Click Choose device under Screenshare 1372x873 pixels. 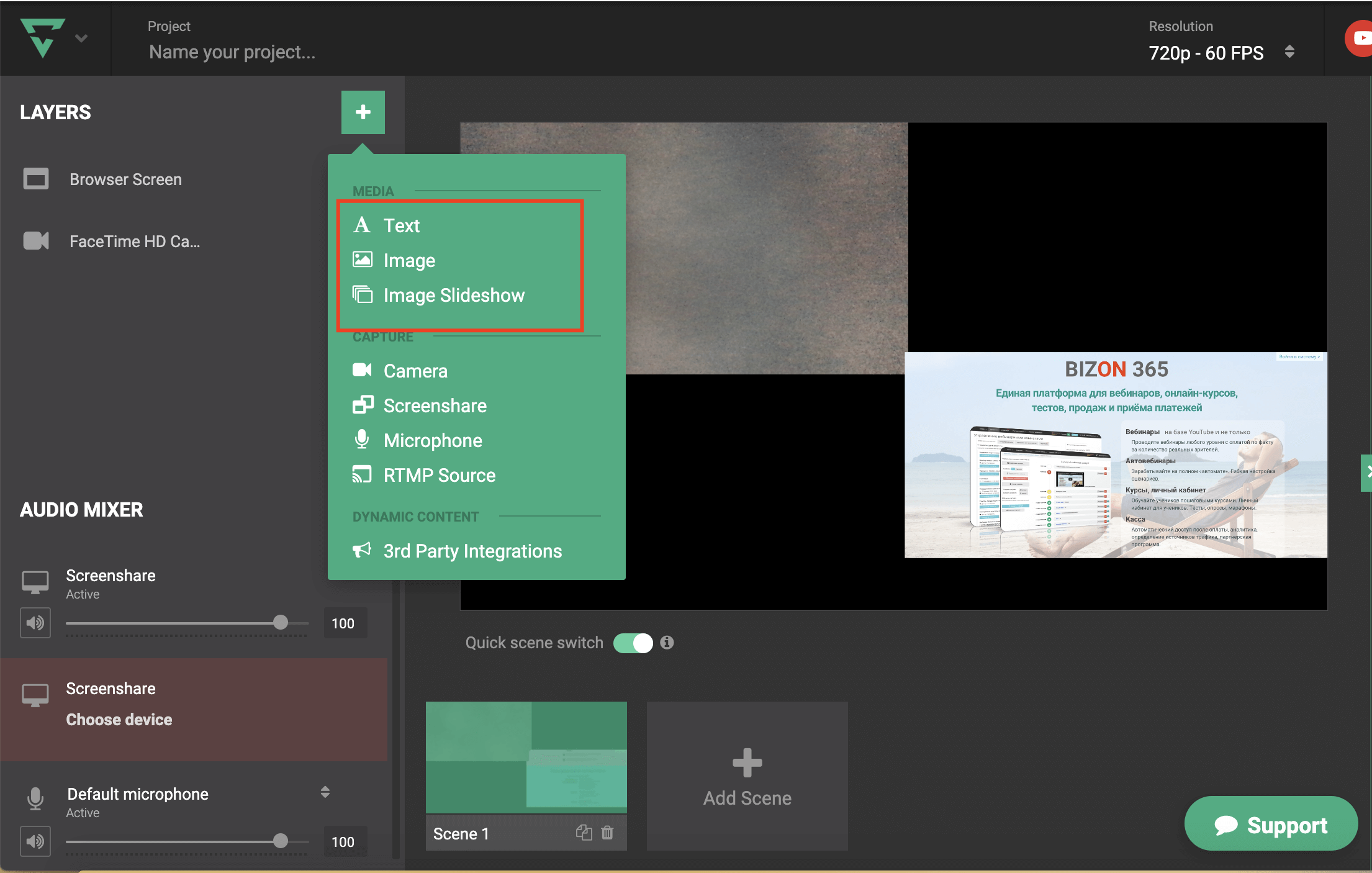click(119, 720)
